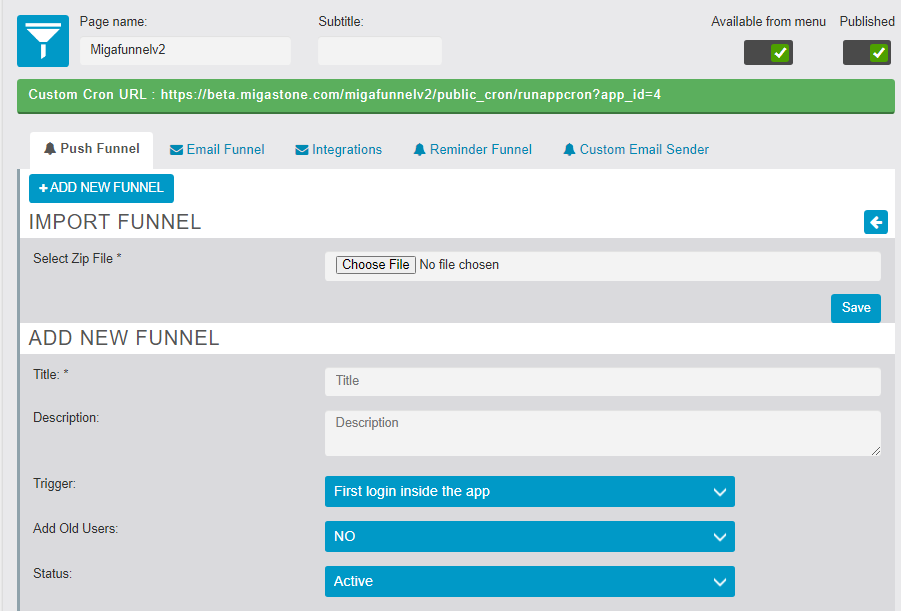
Task: Expand the Add Old Users dropdown
Action: [x=529, y=536]
